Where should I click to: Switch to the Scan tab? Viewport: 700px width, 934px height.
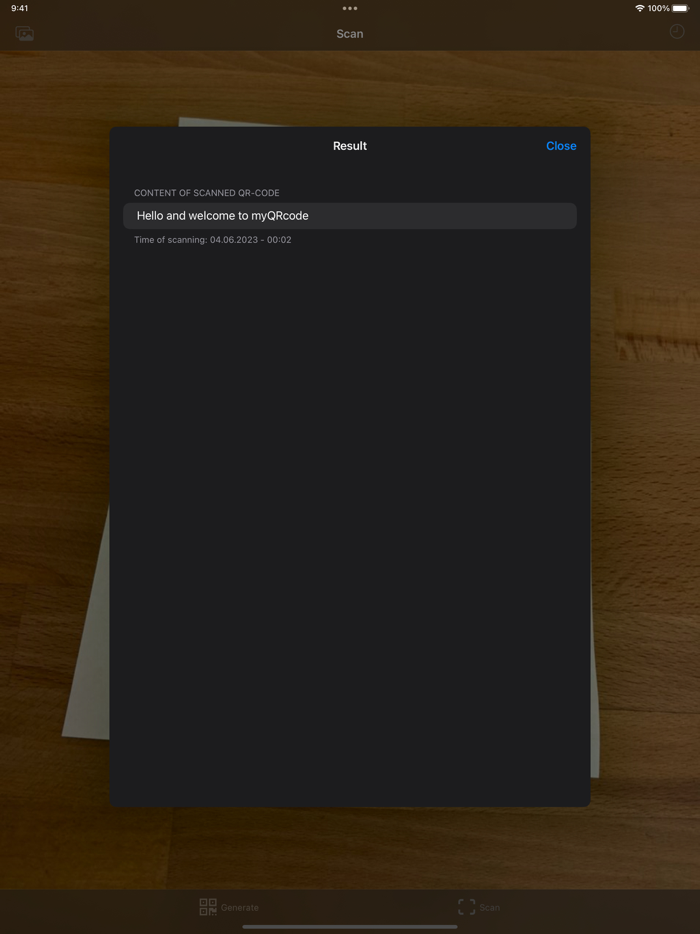[478, 907]
